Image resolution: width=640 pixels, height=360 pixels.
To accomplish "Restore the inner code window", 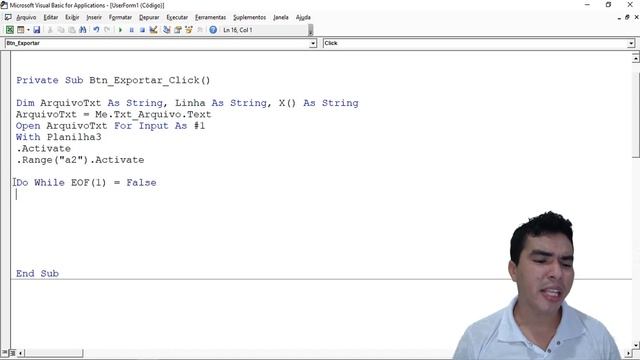I will [x=627, y=17].
